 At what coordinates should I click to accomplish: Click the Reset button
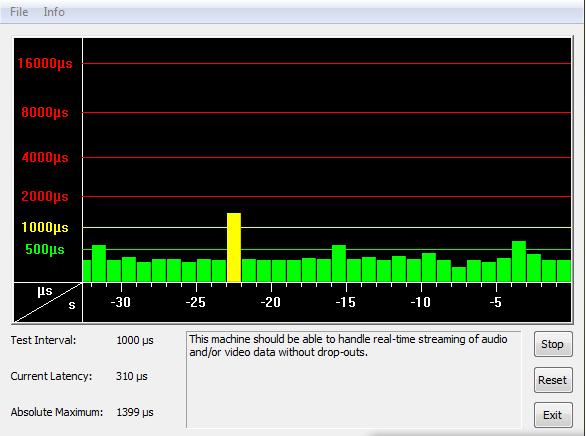(553, 380)
